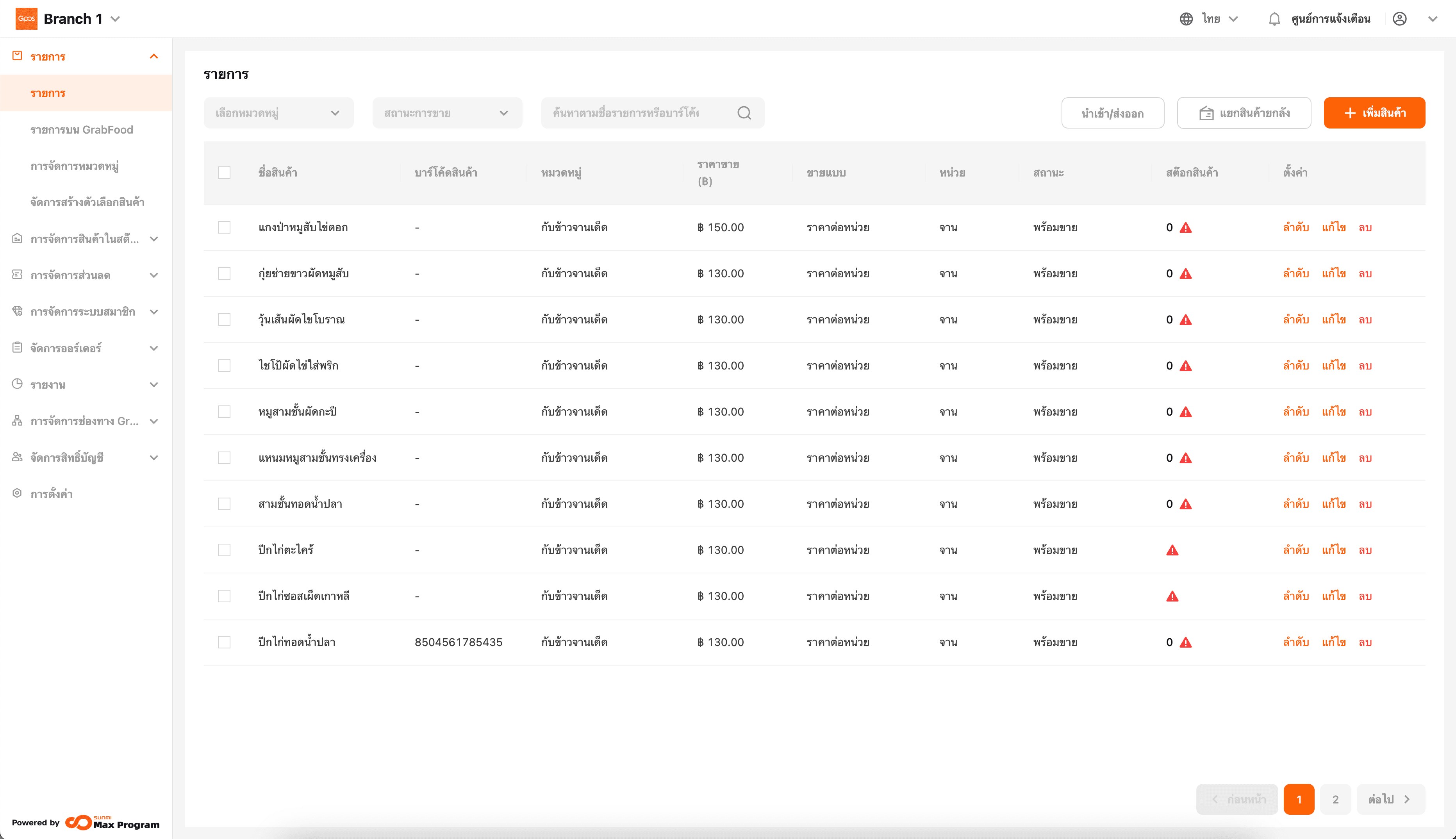Viewport: 1456px width, 839px height.
Task: Click the GPOS orange logo icon
Action: coord(27,19)
